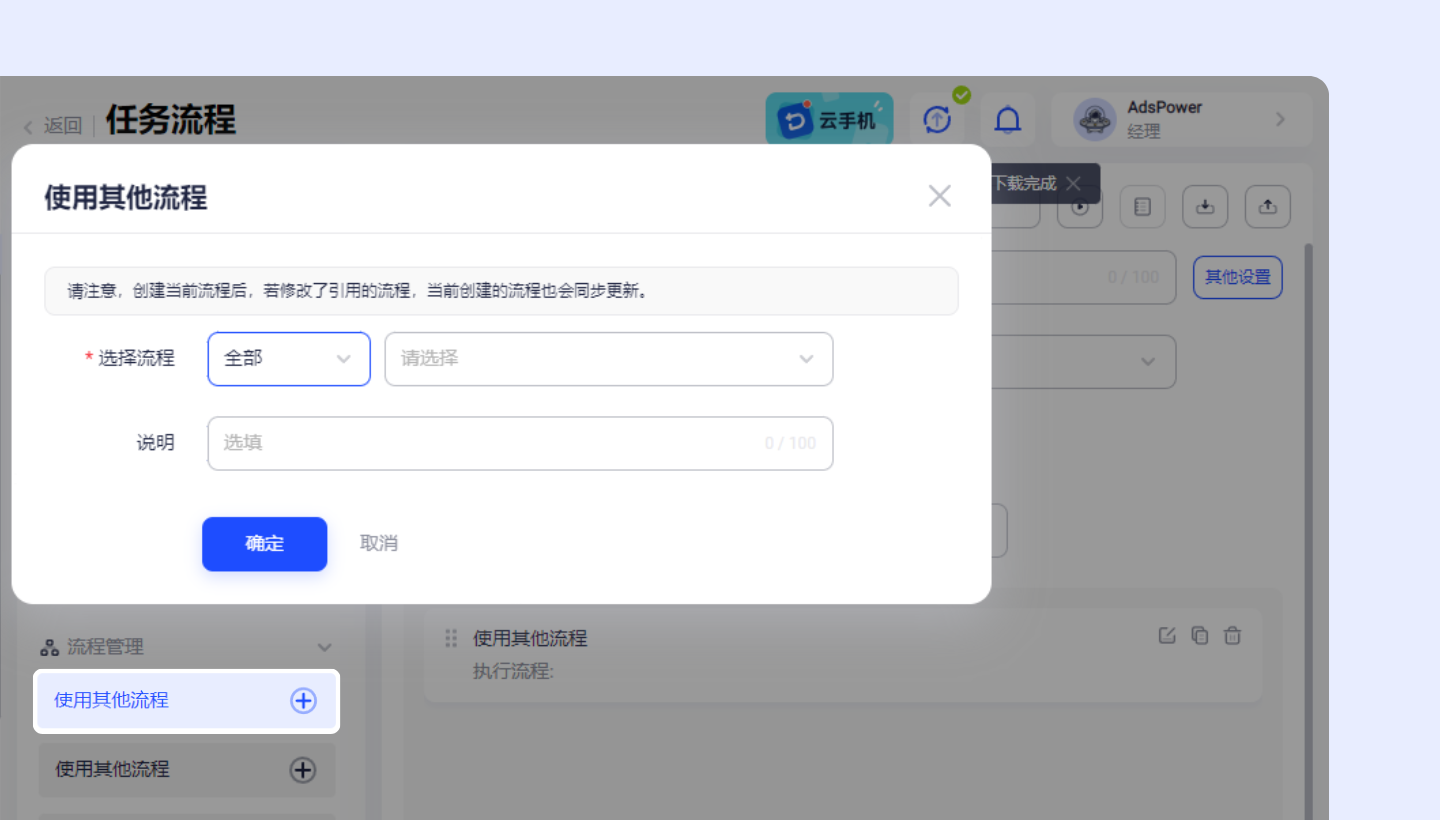Screen dimensions: 1440x820
Task: Click the download import toolbar icon
Action: (1206, 207)
